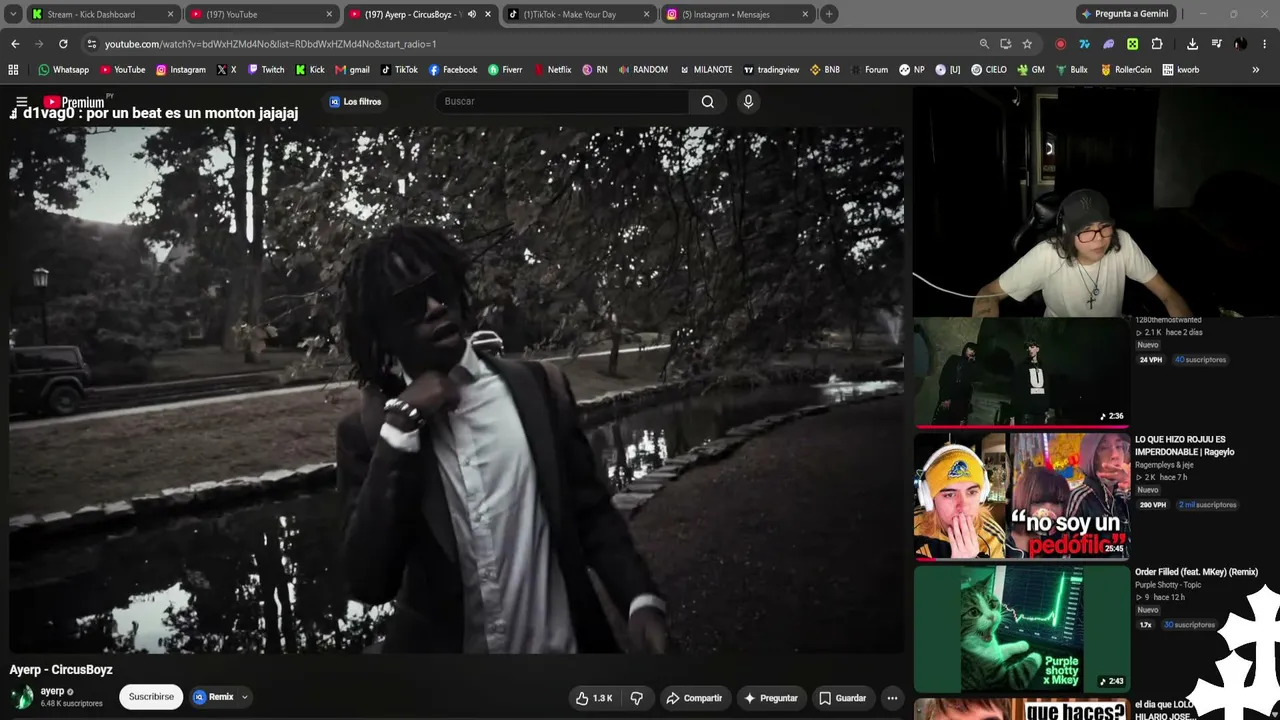Dislike the video with thumbs-down
Image resolution: width=1280 pixels, height=720 pixels.
click(637, 698)
